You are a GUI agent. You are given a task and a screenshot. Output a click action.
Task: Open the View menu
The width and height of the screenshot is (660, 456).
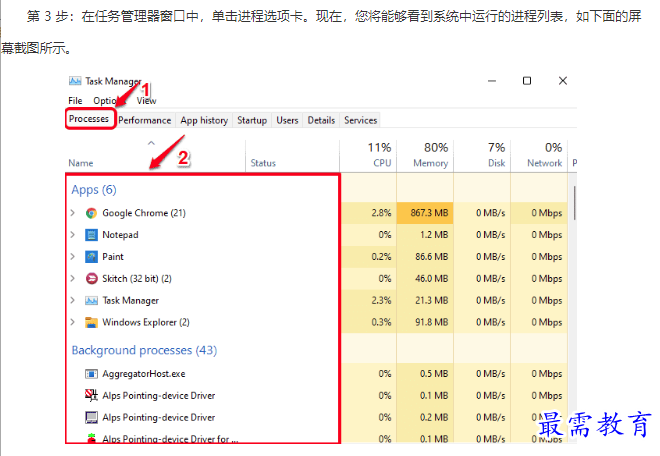pyautogui.click(x=146, y=101)
